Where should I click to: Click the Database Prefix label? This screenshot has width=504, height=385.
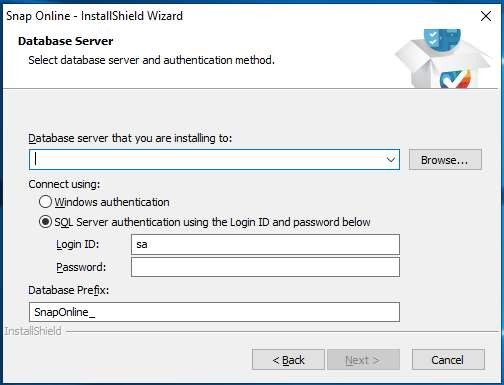69,290
